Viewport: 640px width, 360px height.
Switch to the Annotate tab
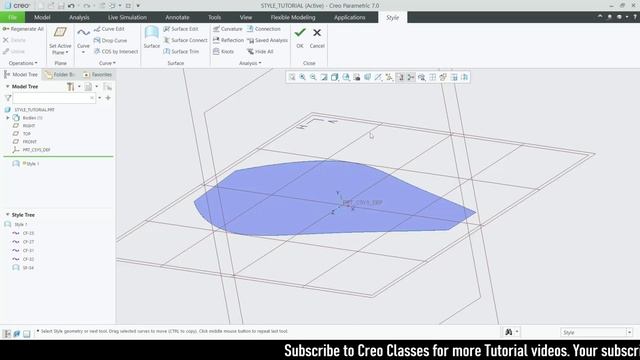tap(177, 17)
